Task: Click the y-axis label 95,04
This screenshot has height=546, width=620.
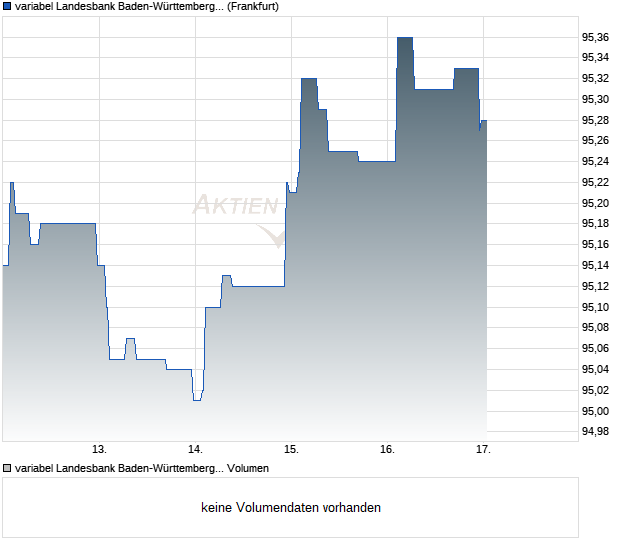Action: click(x=595, y=369)
